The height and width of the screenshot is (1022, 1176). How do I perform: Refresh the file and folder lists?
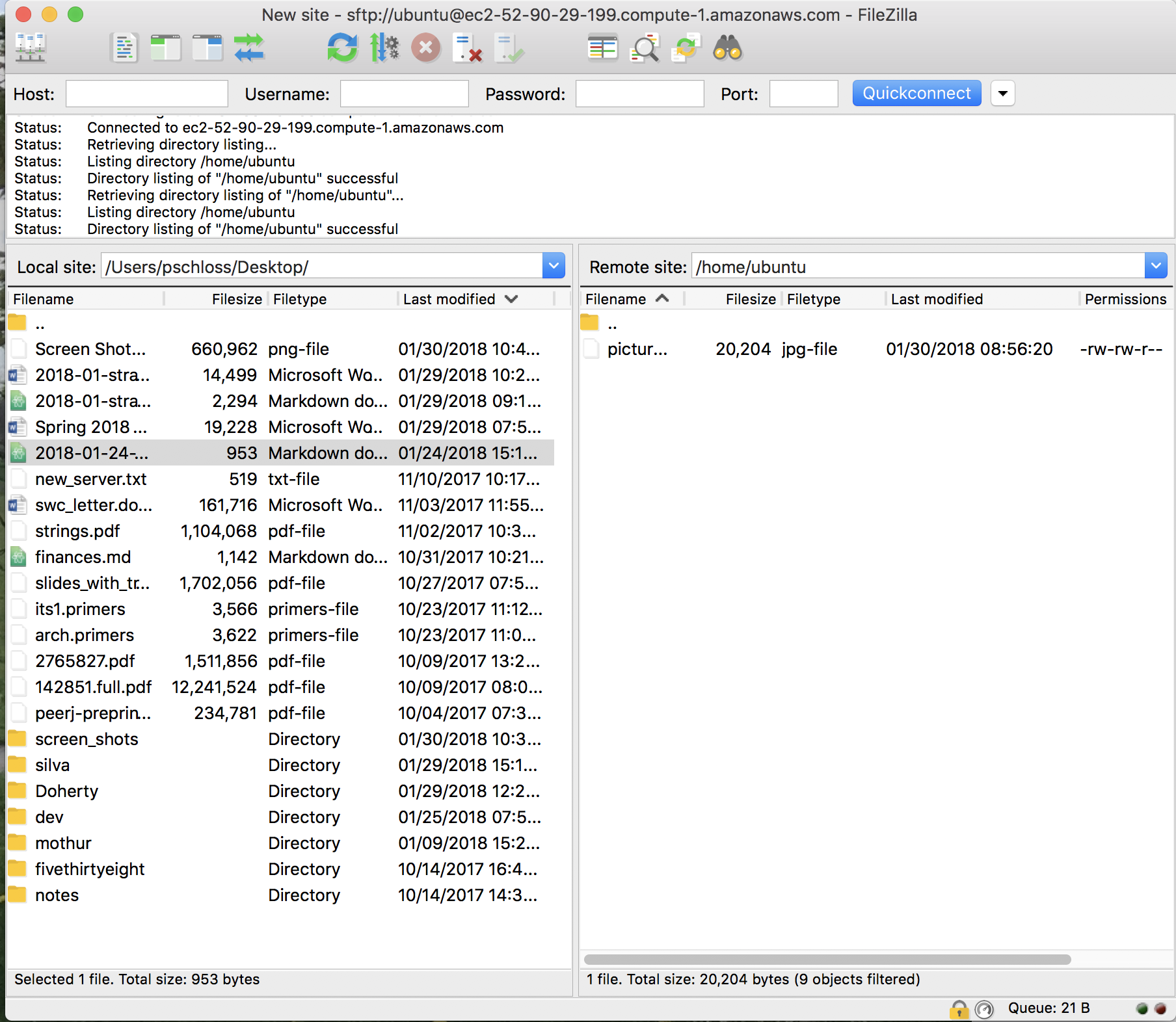point(342,48)
